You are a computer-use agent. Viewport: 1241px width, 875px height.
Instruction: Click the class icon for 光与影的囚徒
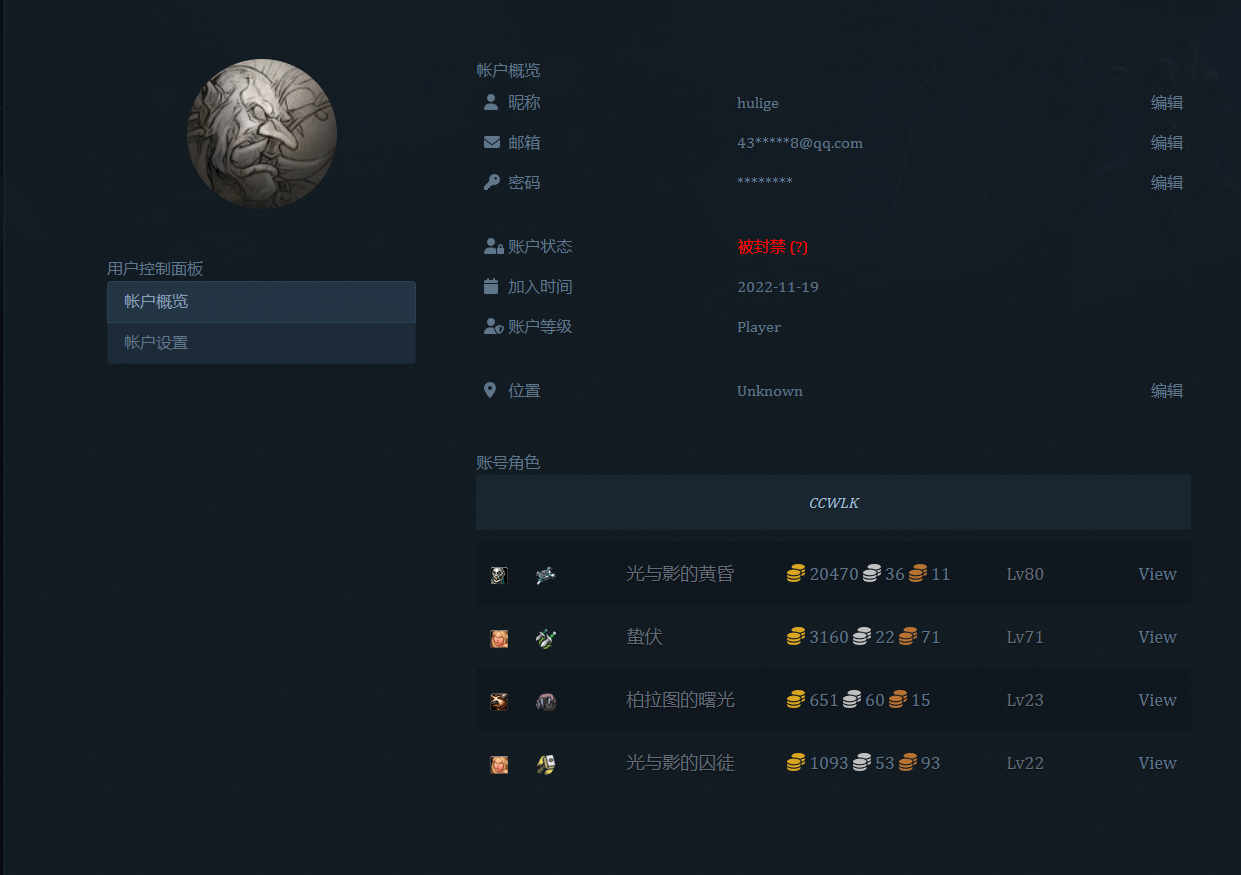tap(545, 764)
